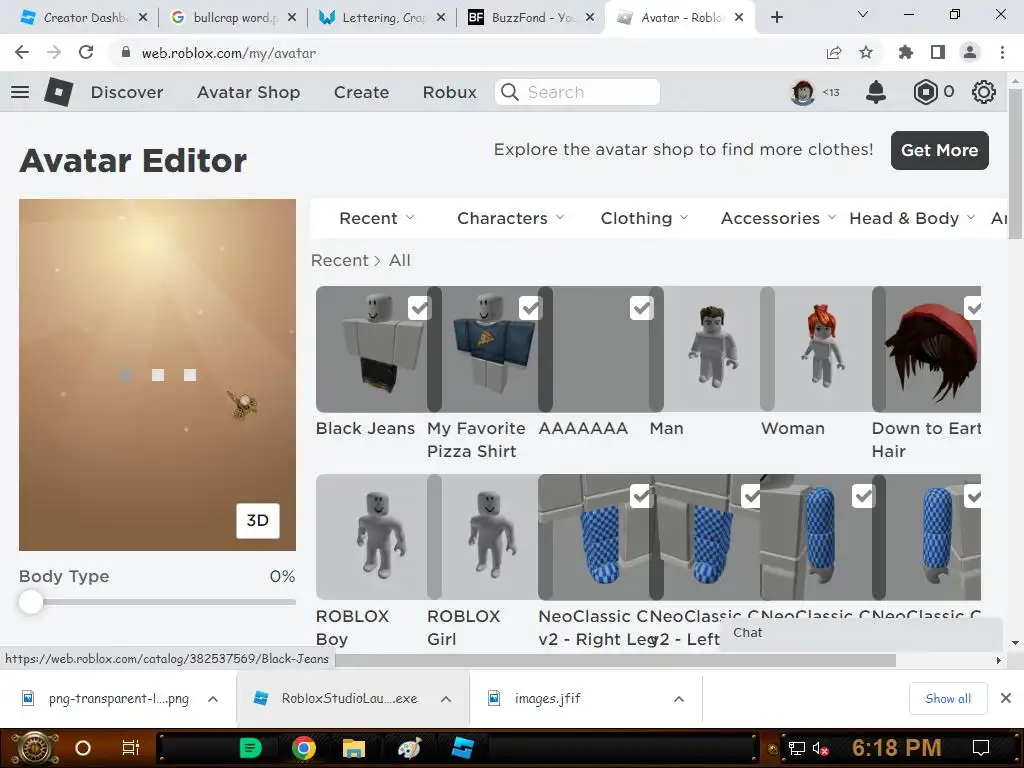1024x768 pixels.
Task: Open the Chrome three-dot menu
Action: [1002, 52]
